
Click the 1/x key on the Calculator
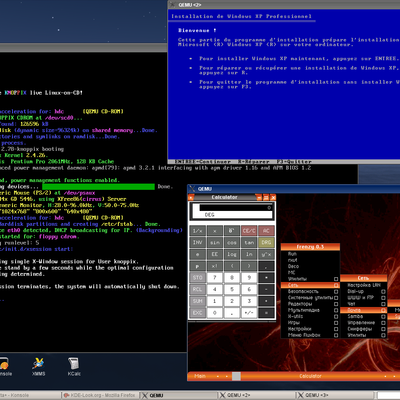(x=198, y=231)
